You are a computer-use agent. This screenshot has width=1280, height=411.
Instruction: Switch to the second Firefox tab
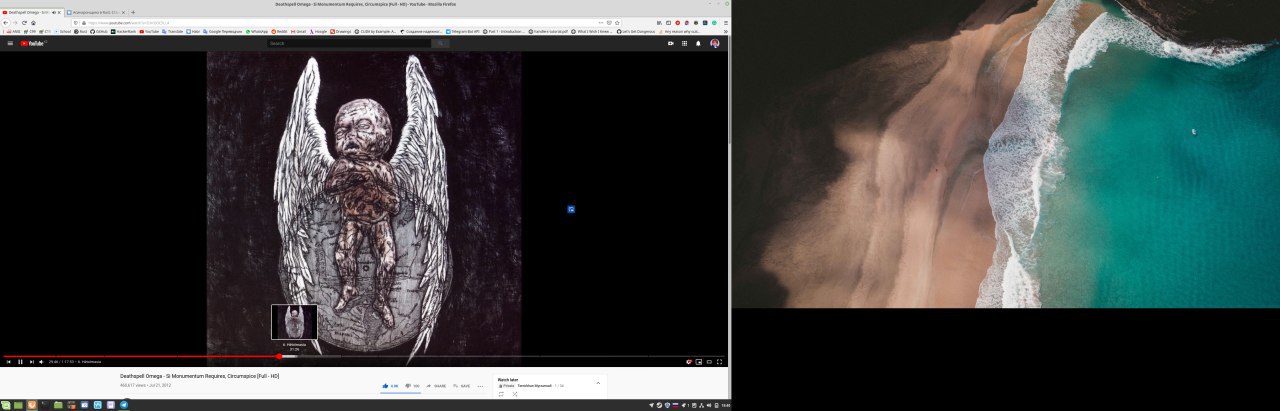coord(94,12)
